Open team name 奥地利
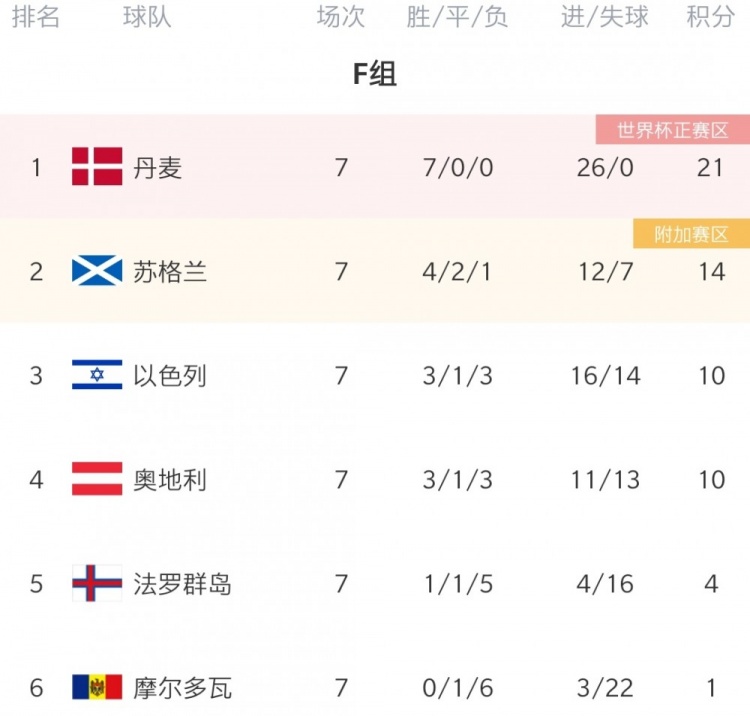 [170, 480]
